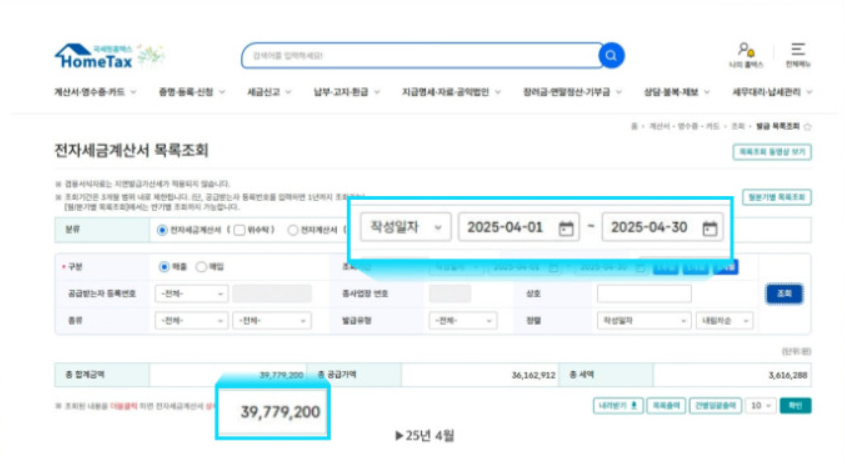Open the 장려금·연말정산·기부금 menu
Screen dimensions: 844x468
(x=572, y=92)
